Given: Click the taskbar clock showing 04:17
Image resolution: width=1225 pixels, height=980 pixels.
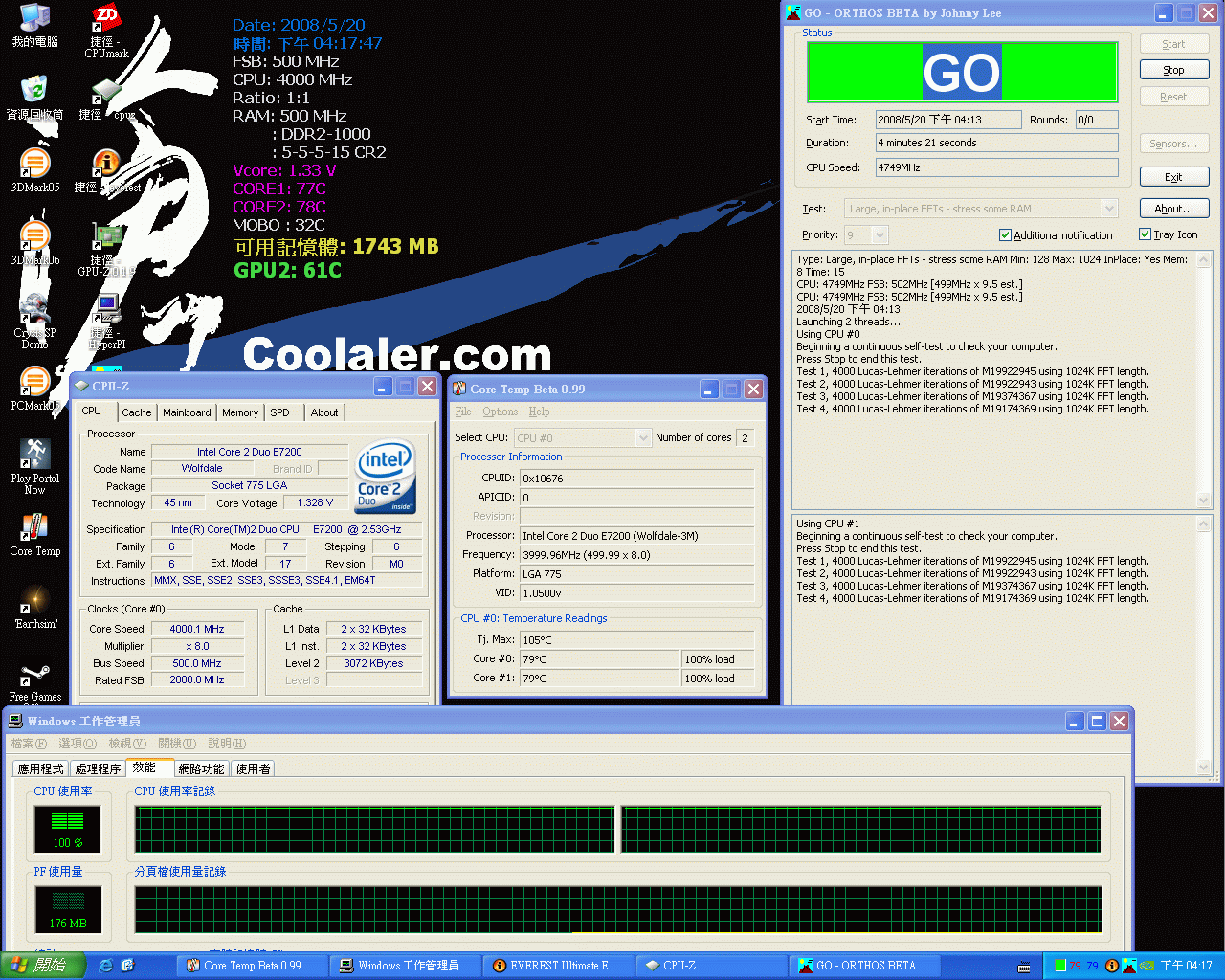Looking at the screenshot, I should pos(1187,966).
